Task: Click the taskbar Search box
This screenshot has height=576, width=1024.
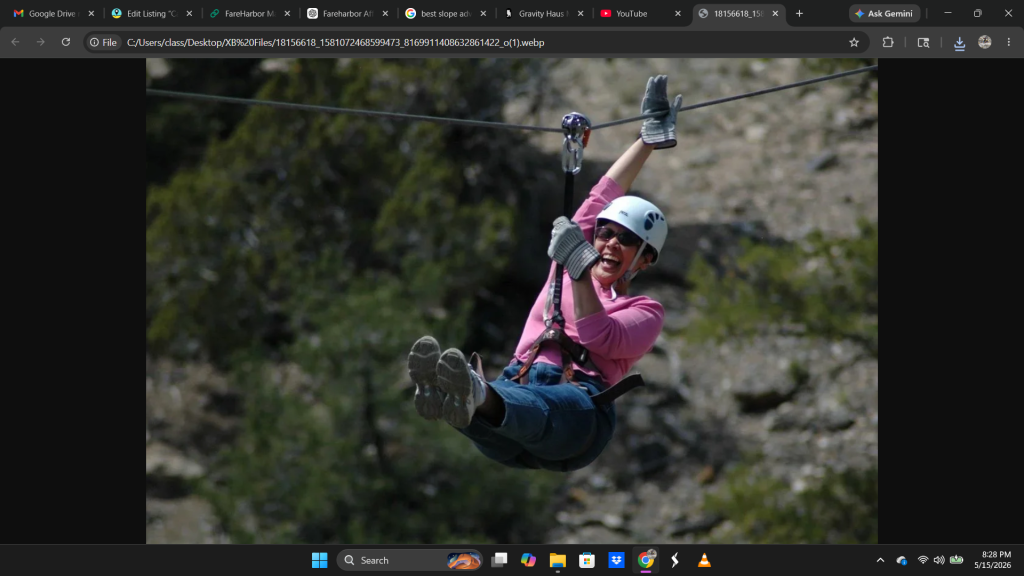Action: (410, 560)
